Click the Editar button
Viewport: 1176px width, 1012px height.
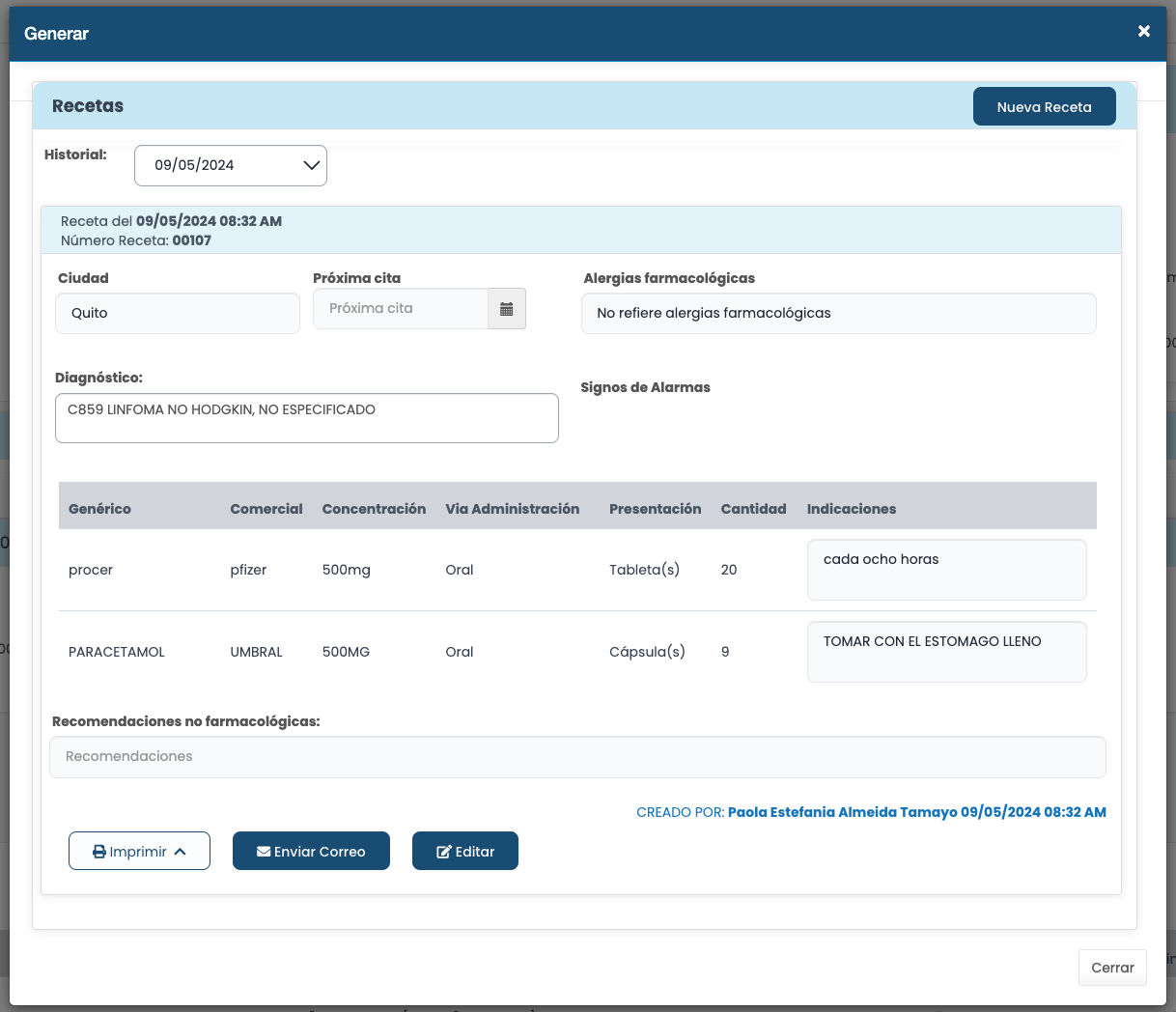[x=465, y=851]
